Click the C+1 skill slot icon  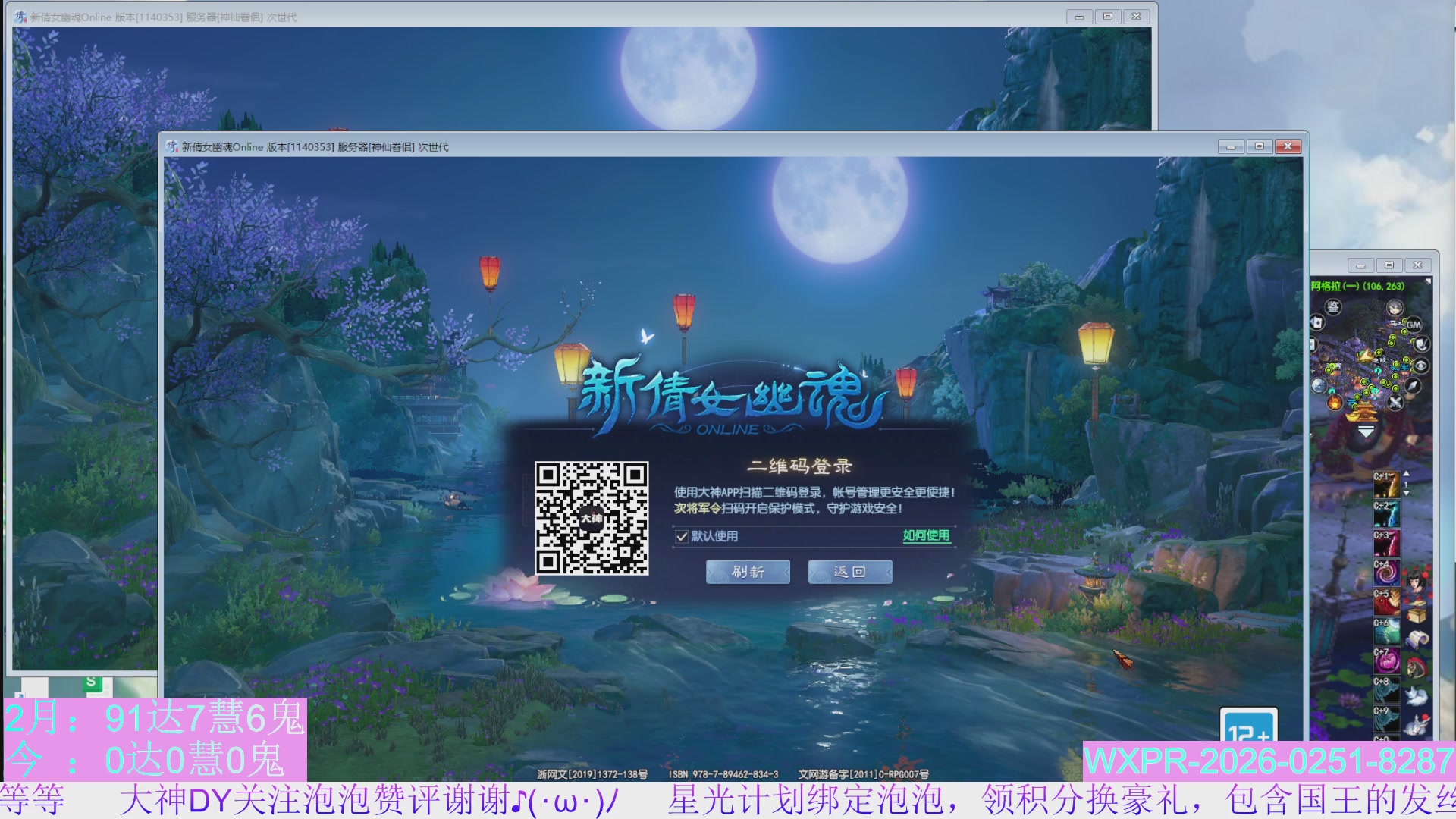coord(1387,485)
